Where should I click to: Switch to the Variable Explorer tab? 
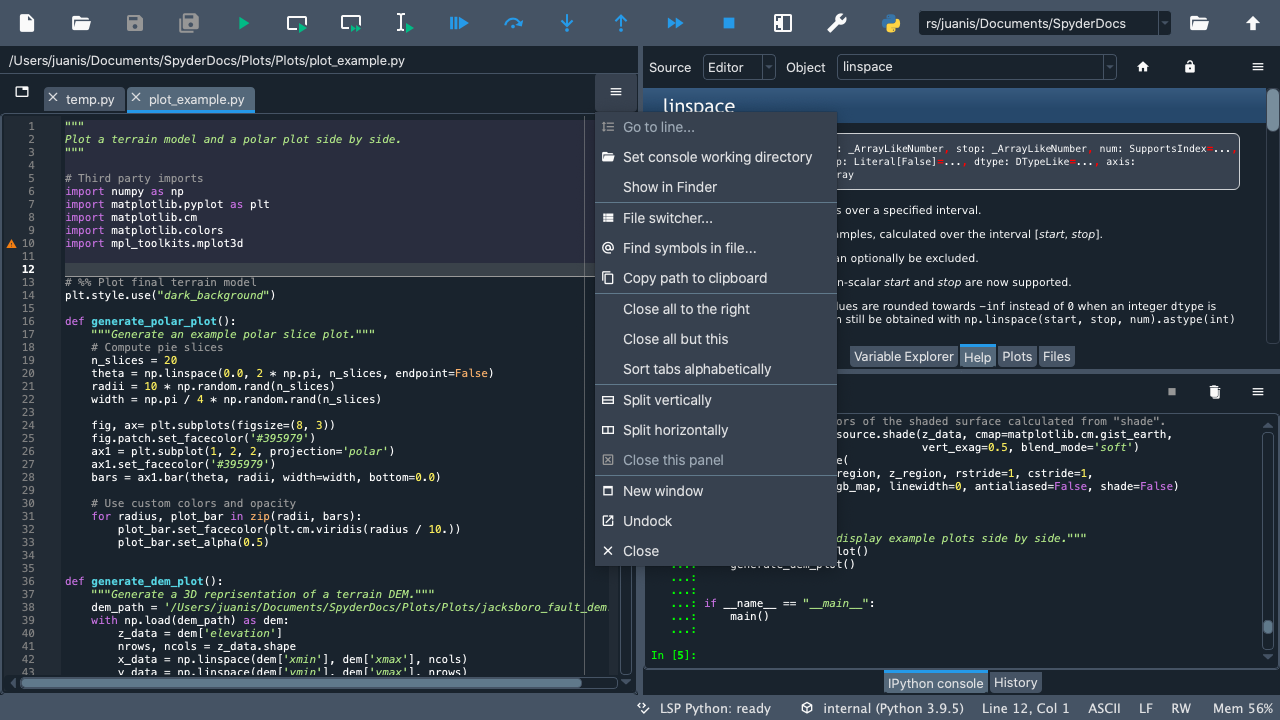[903, 356]
